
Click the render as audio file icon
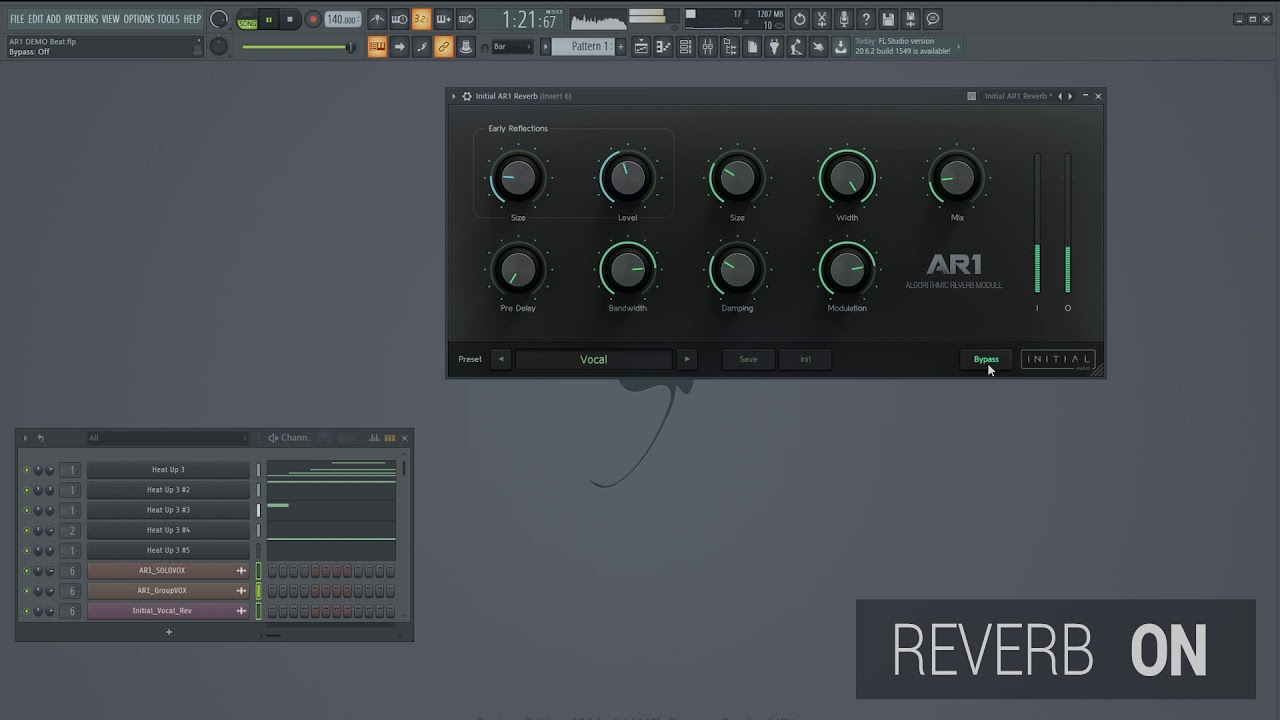(x=910, y=19)
